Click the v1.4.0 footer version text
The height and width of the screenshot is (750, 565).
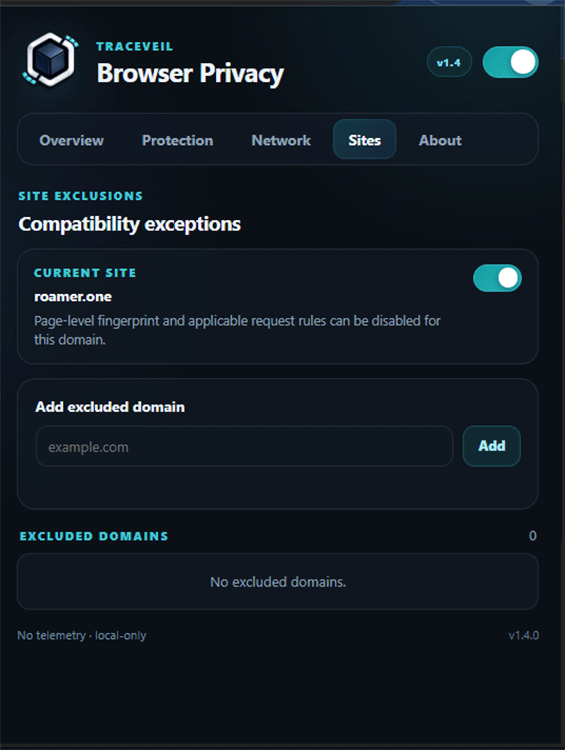coord(523,635)
